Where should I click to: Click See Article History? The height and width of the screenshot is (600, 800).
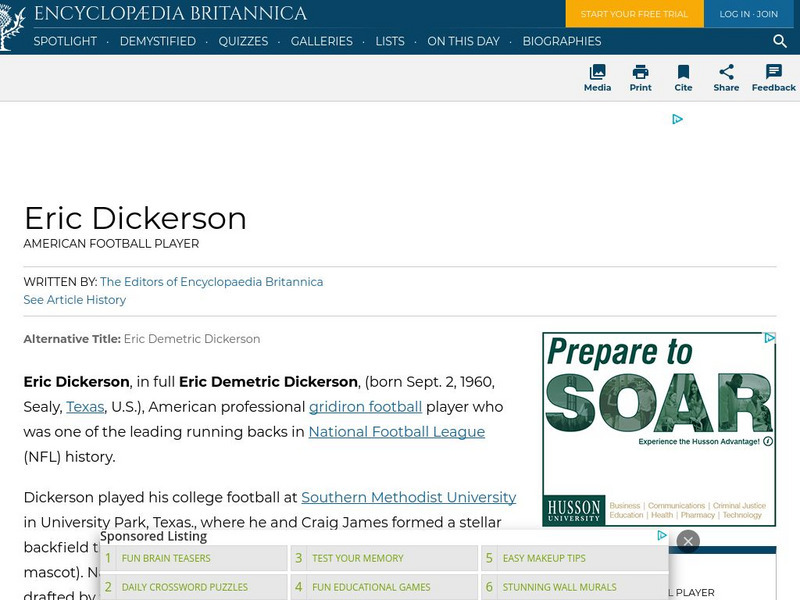coord(74,299)
